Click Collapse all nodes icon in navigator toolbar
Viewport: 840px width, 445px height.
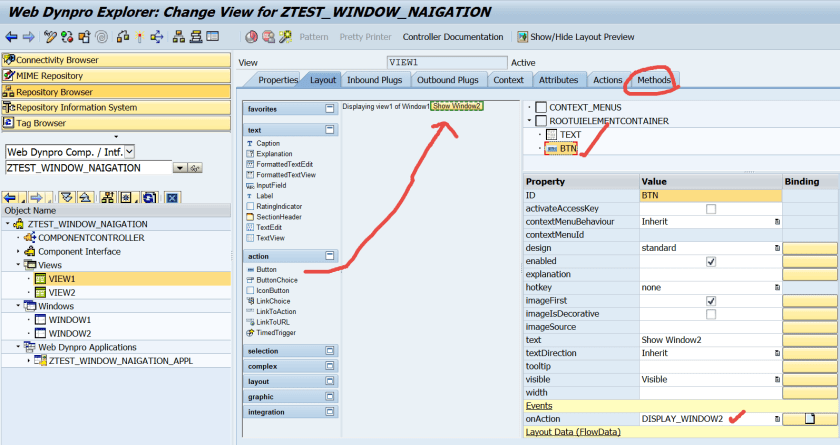point(85,198)
